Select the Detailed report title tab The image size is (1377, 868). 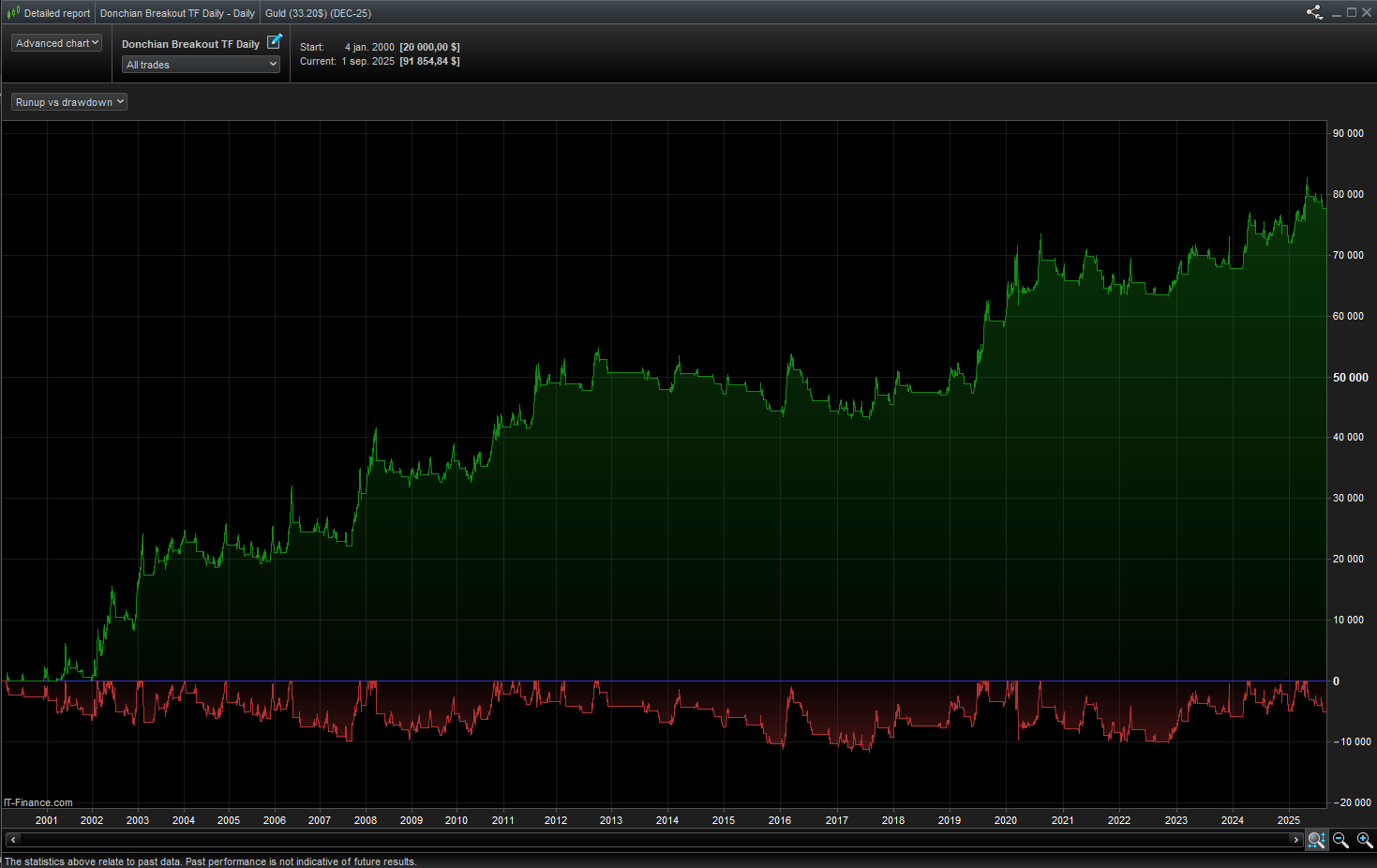(57, 13)
